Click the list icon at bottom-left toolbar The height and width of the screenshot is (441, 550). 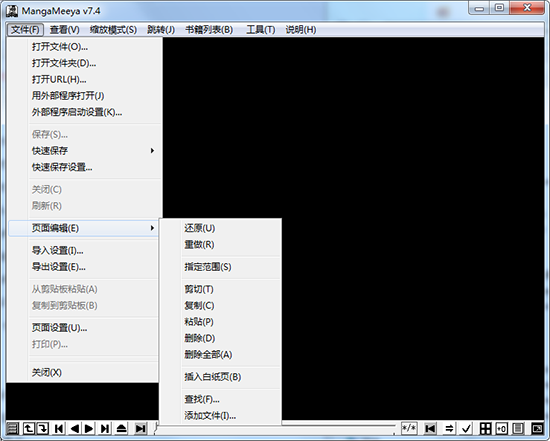tap(12, 428)
